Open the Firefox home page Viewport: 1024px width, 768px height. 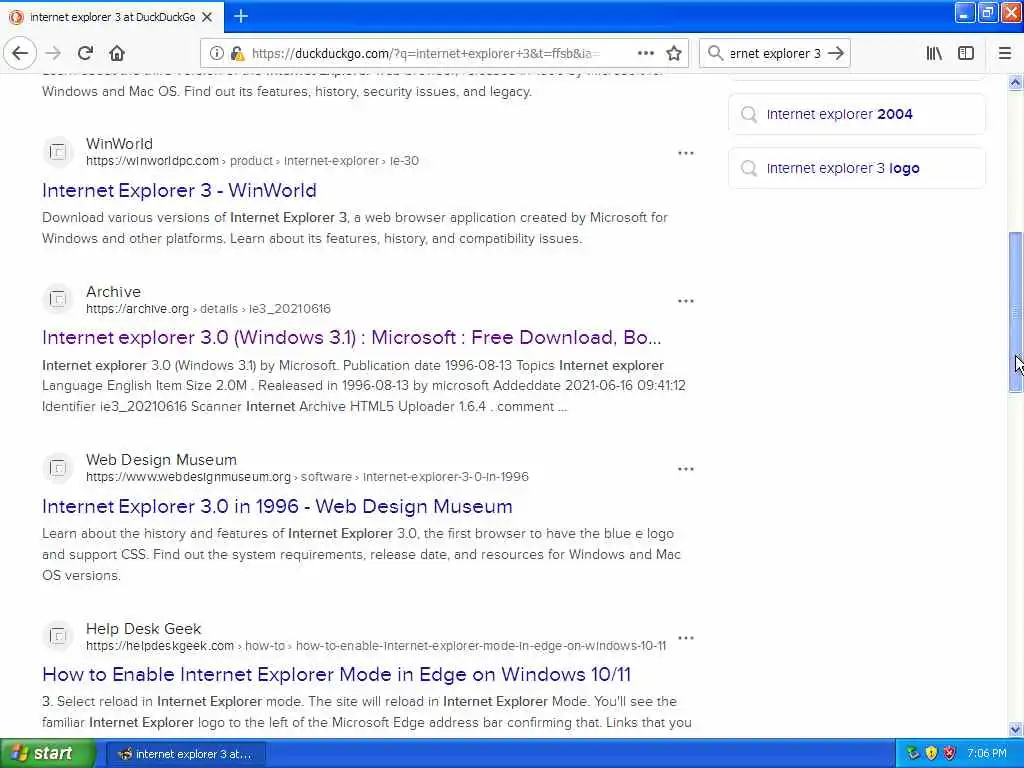tap(117, 54)
